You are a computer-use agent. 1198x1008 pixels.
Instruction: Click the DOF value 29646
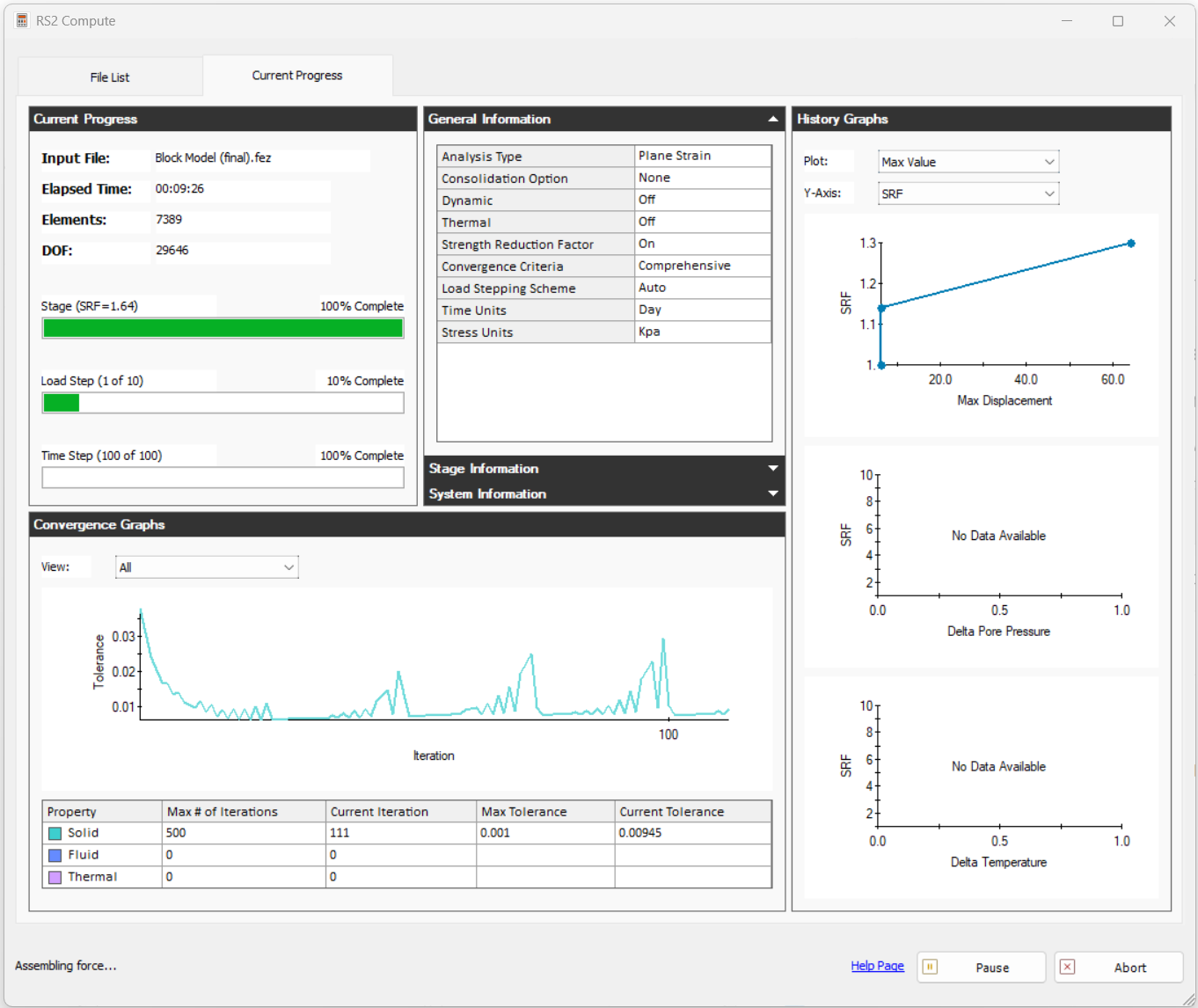coord(172,251)
